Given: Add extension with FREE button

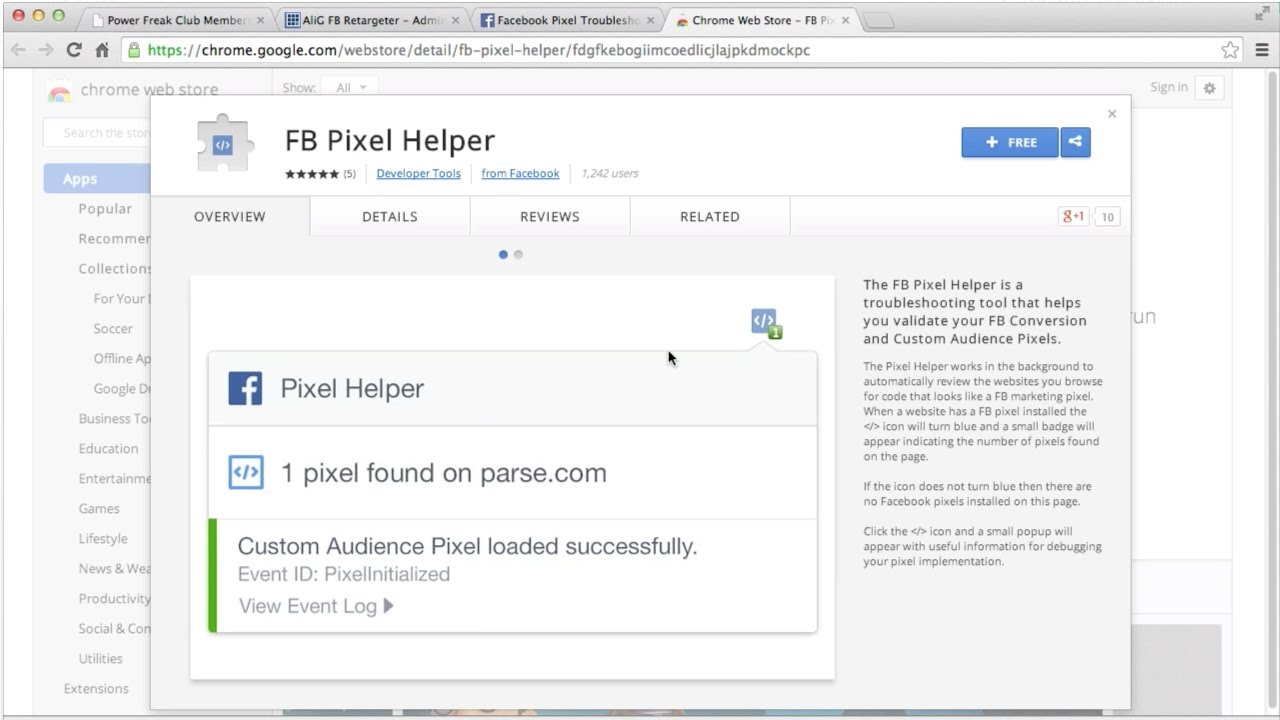Looking at the screenshot, I should pyautogui.click(x=1010, y=142).
